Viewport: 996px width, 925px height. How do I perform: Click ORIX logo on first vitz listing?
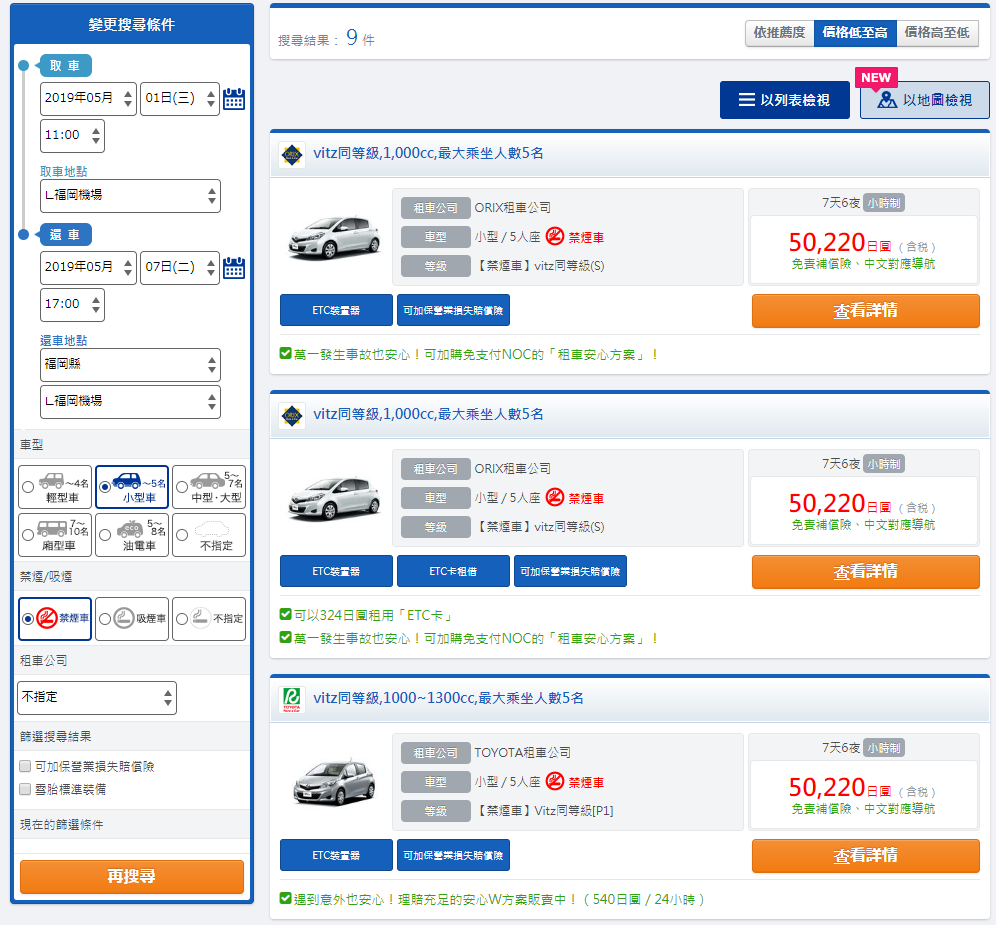[292, 154]
